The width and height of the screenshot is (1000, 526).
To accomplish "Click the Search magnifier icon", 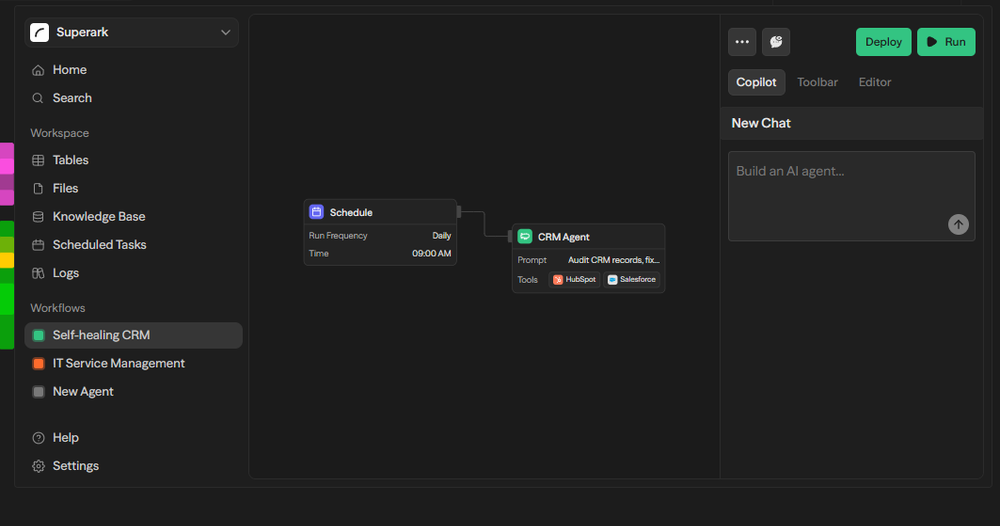I will tap(38, 98).
